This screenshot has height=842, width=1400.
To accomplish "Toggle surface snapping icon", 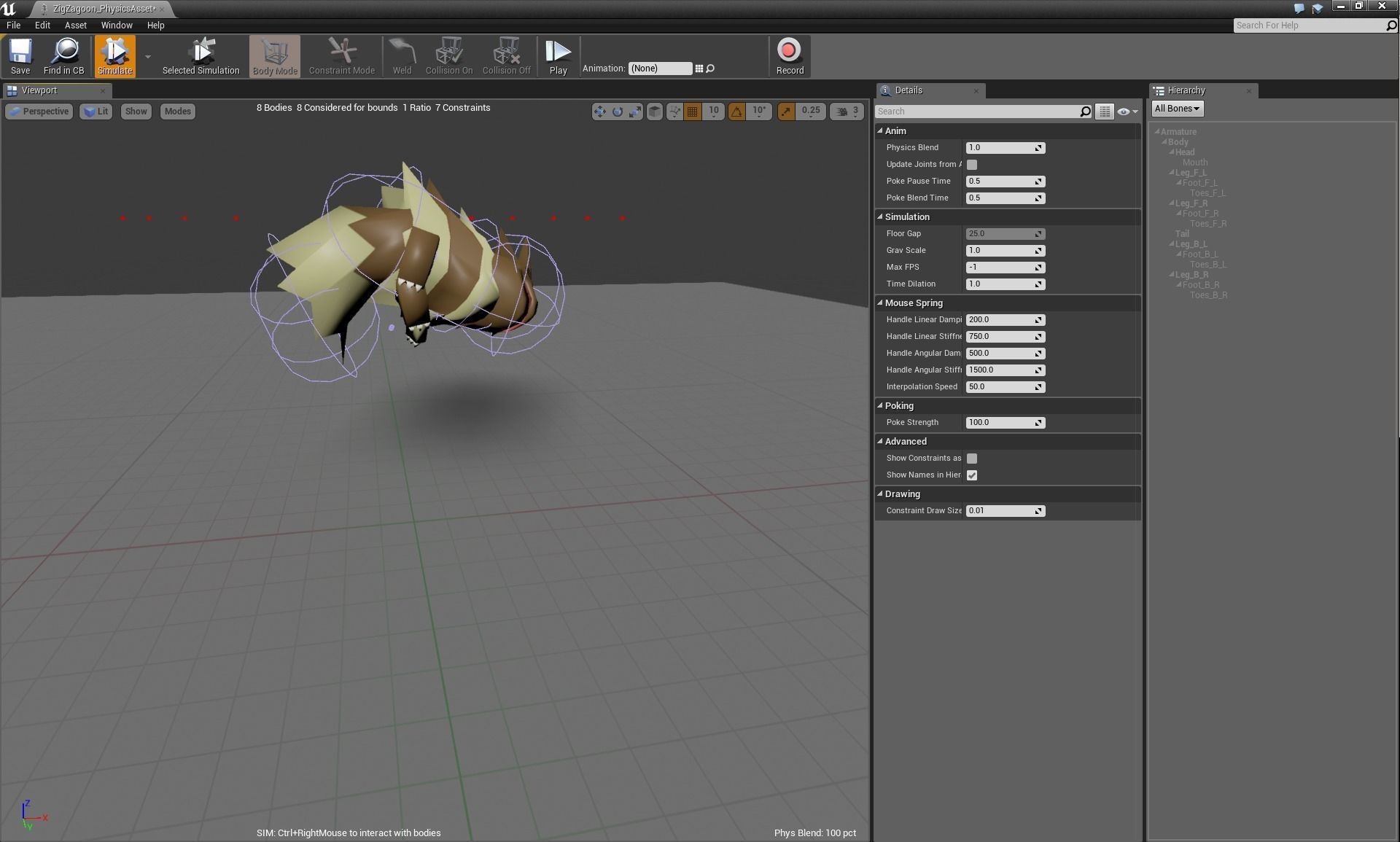I will [x=674, y=112].
